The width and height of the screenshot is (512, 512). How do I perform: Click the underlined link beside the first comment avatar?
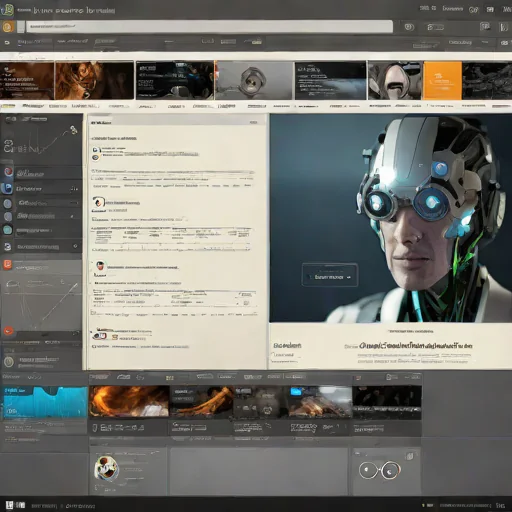coord(161,154)
